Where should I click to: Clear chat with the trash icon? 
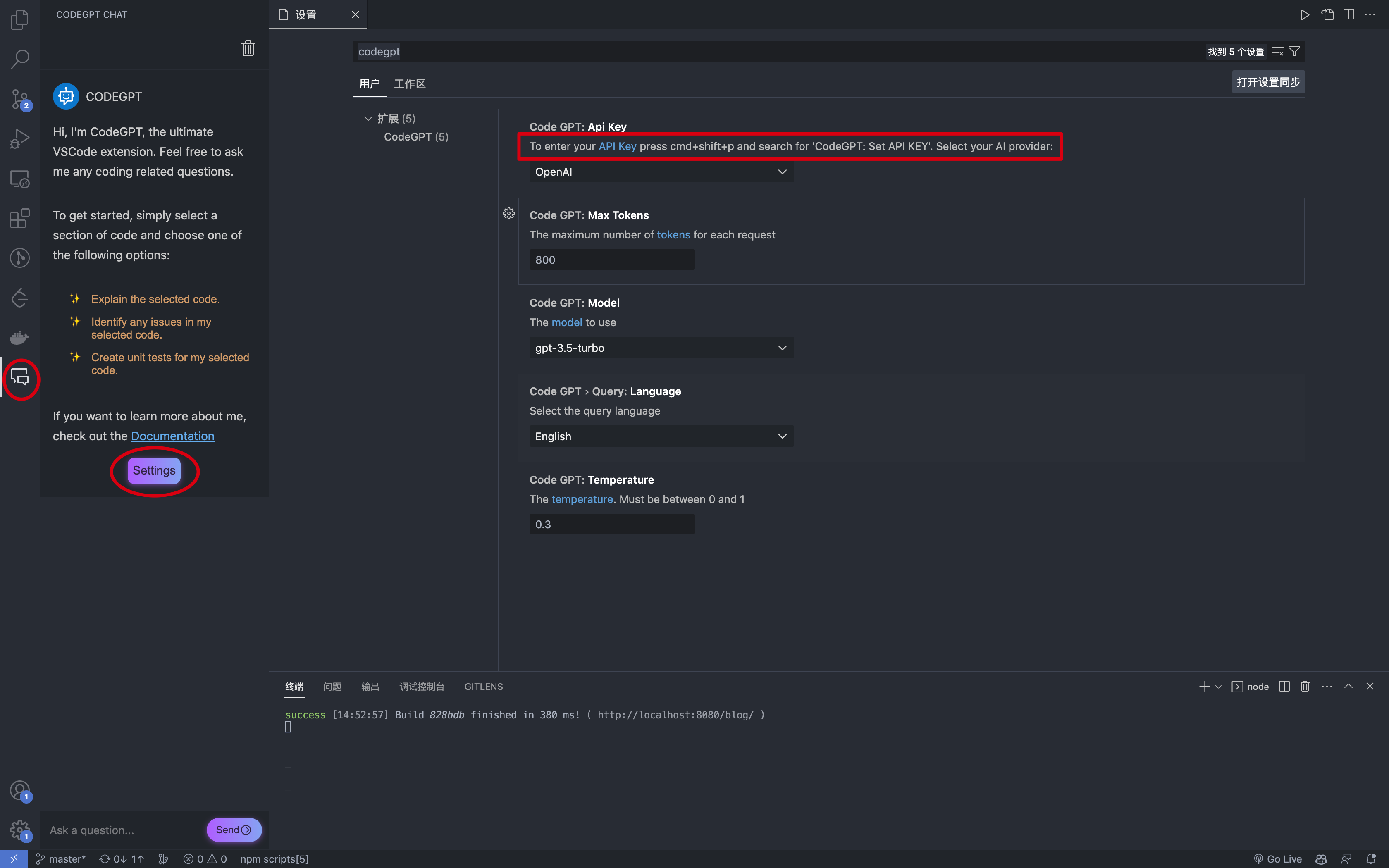click(x=248, y=48)
